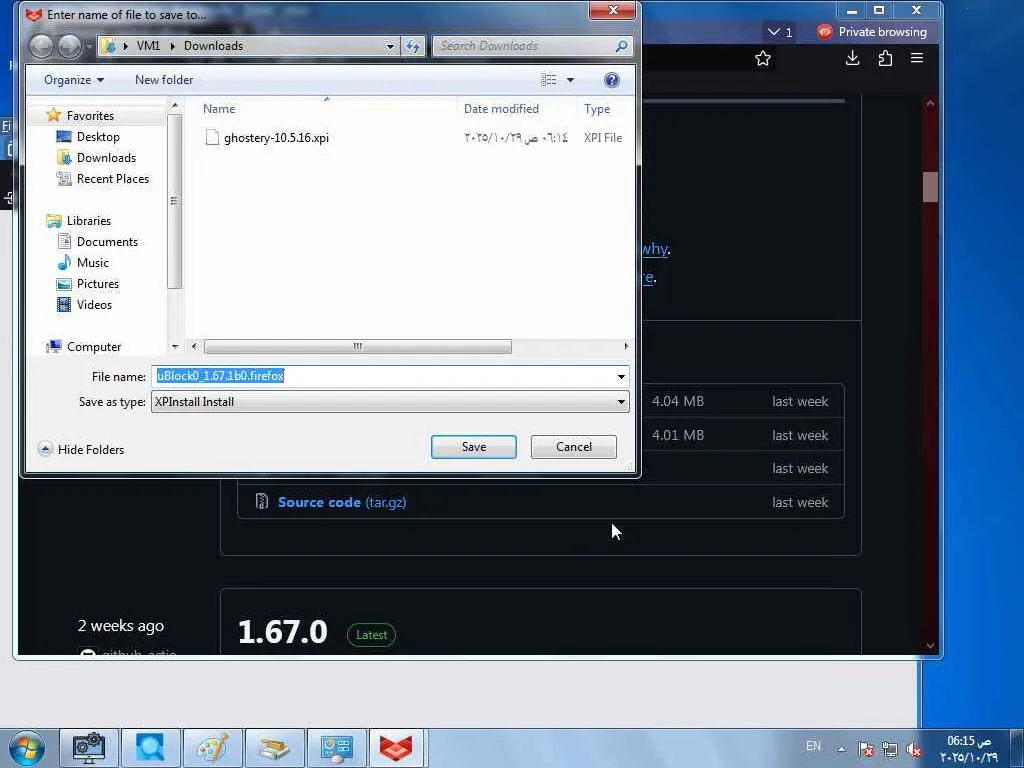Select Libraries in the navigation pane
The height and width of the screenshot is (768, 1024).
[89, 221]
